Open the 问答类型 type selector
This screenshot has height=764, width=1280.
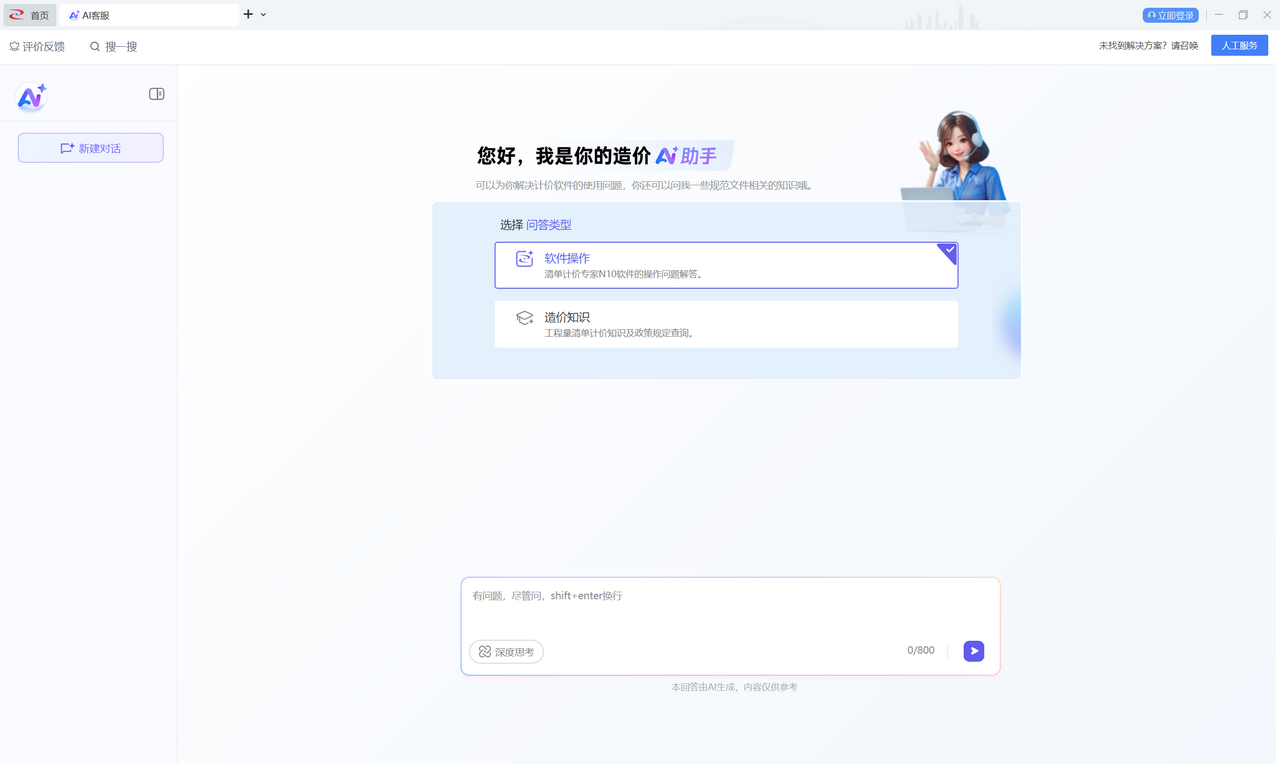click(x=548, y=224)
